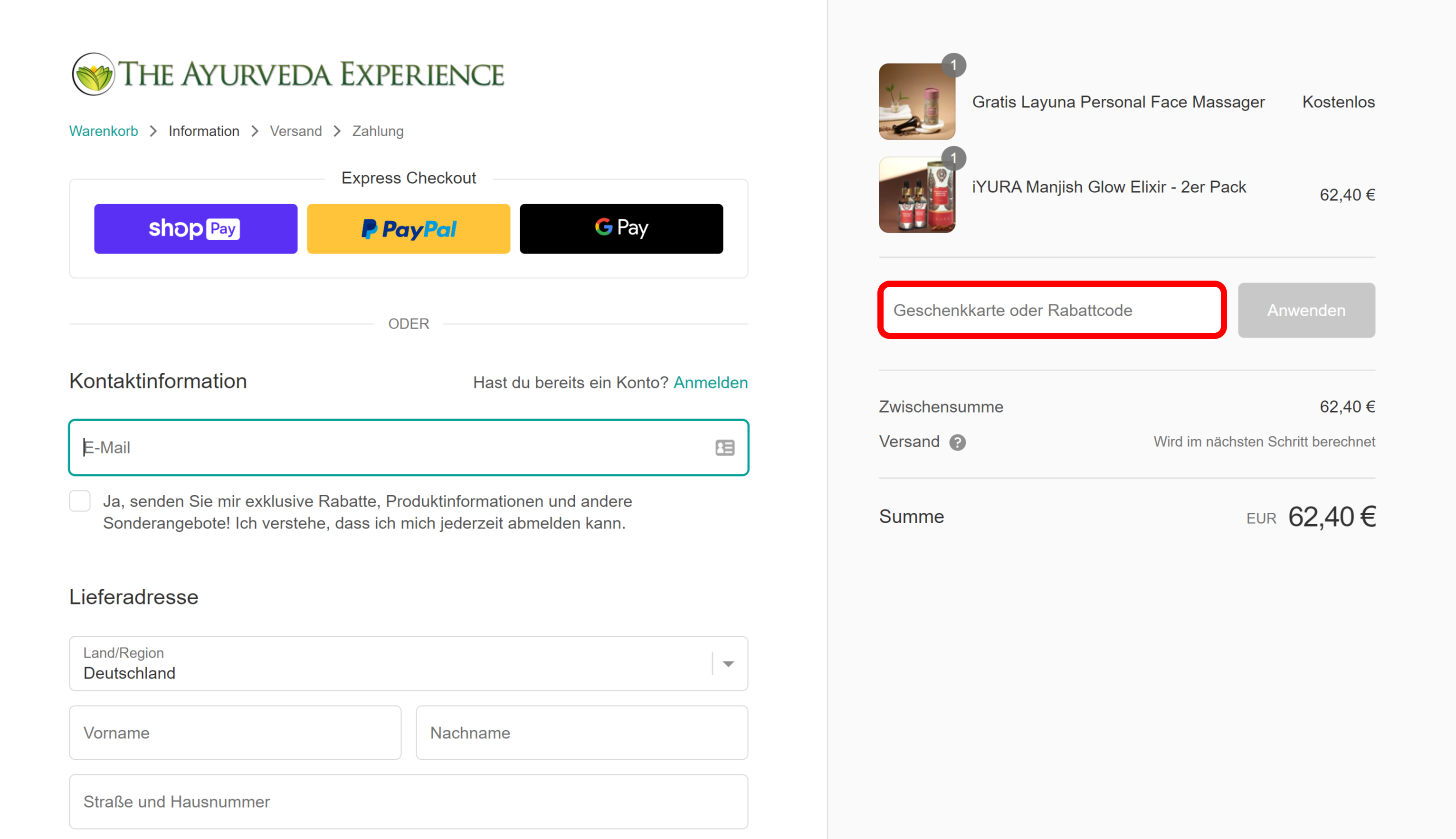Select the Zahlung breadcrumb step
Screen dimensions: 1456x839
coord(378,132)
